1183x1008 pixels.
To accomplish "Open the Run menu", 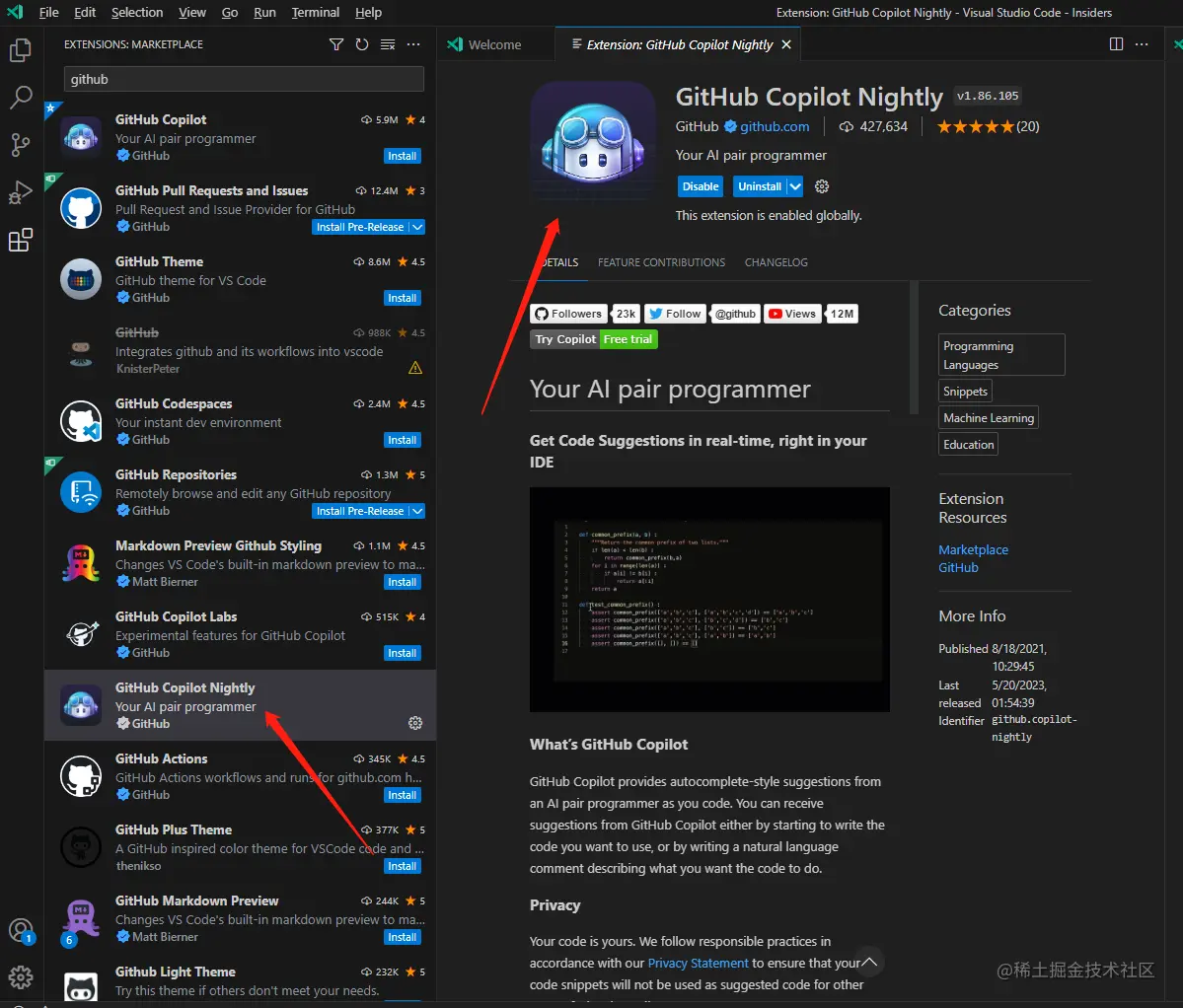I will point(264,12).
